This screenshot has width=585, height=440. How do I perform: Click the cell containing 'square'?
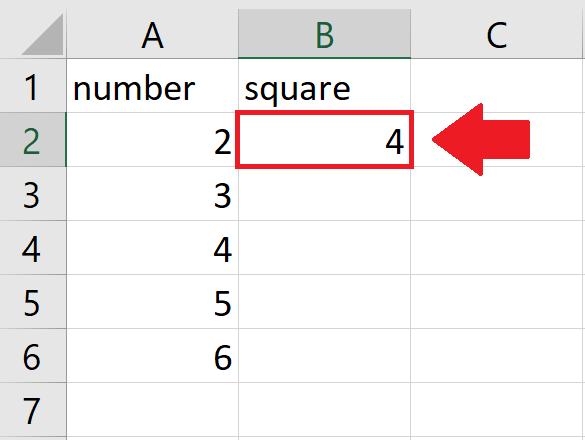point(325,85)
